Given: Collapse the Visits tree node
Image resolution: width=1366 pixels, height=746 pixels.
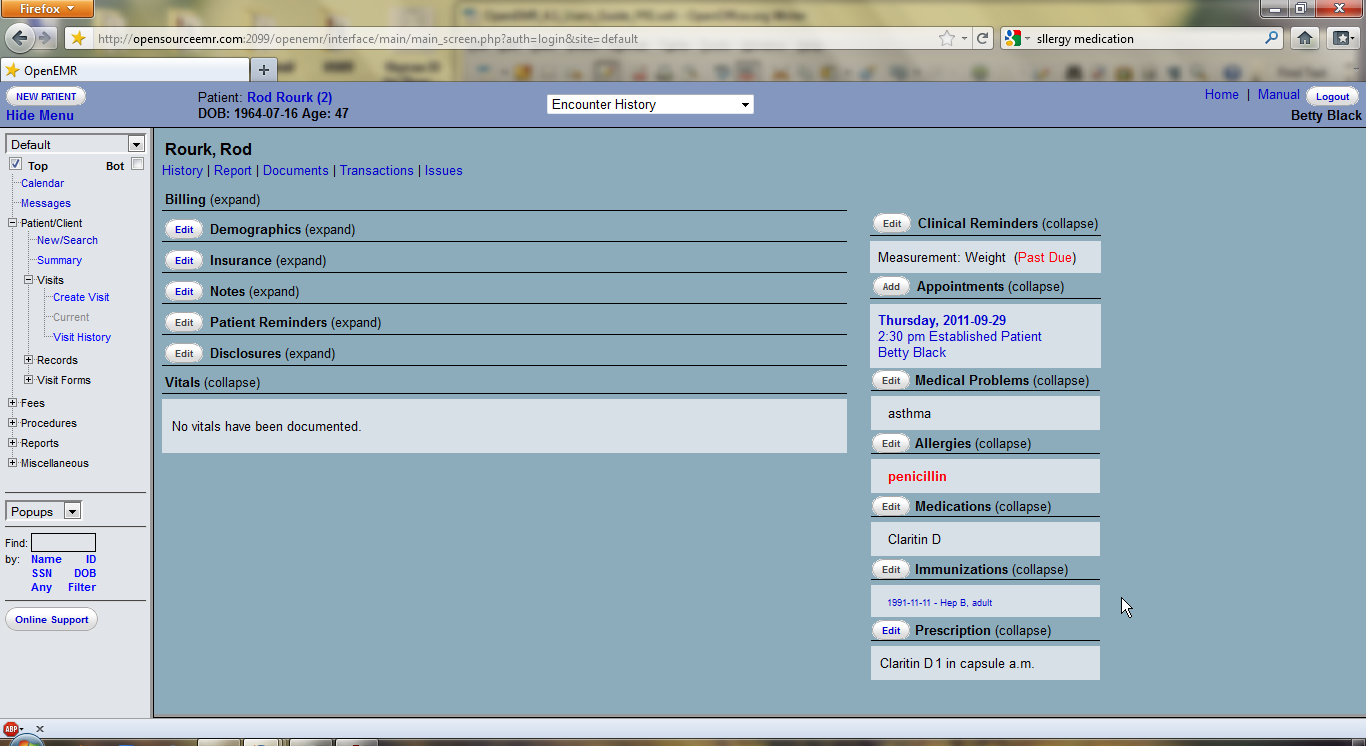Looking at the screenshot, I should [x=29, y=280].
